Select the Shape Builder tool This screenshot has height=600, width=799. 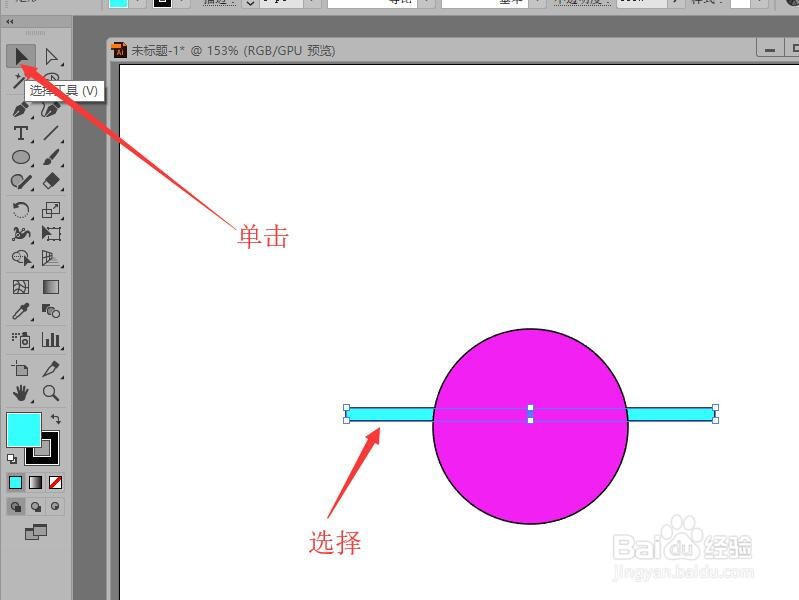(x=21, y=258)
